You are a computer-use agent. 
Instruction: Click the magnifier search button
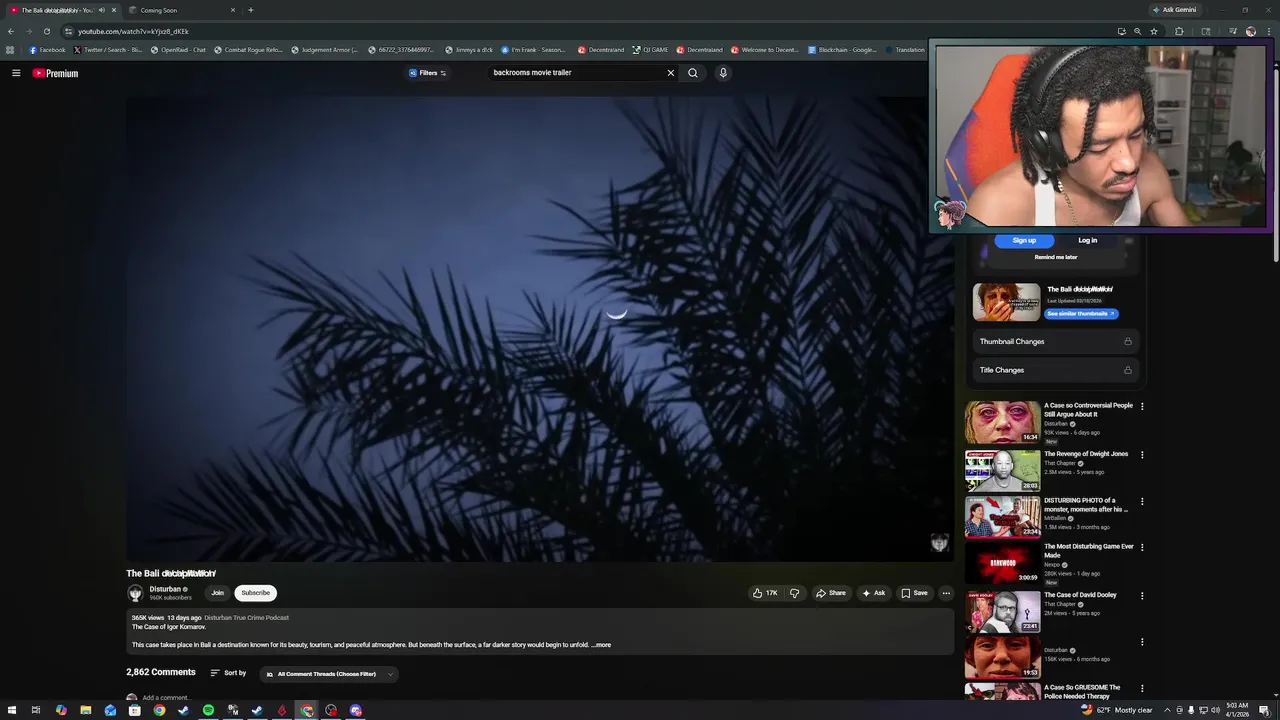692,73
